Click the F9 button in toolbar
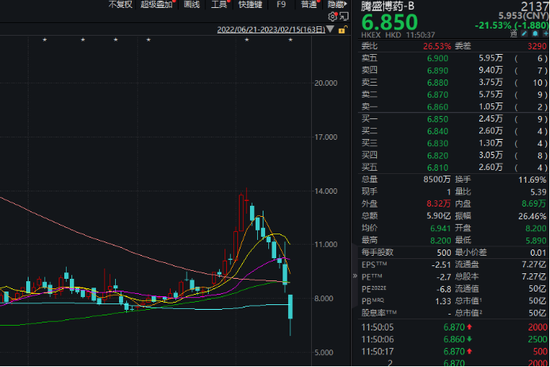This screenshot has height=367, width=550. tap(281, 4)
